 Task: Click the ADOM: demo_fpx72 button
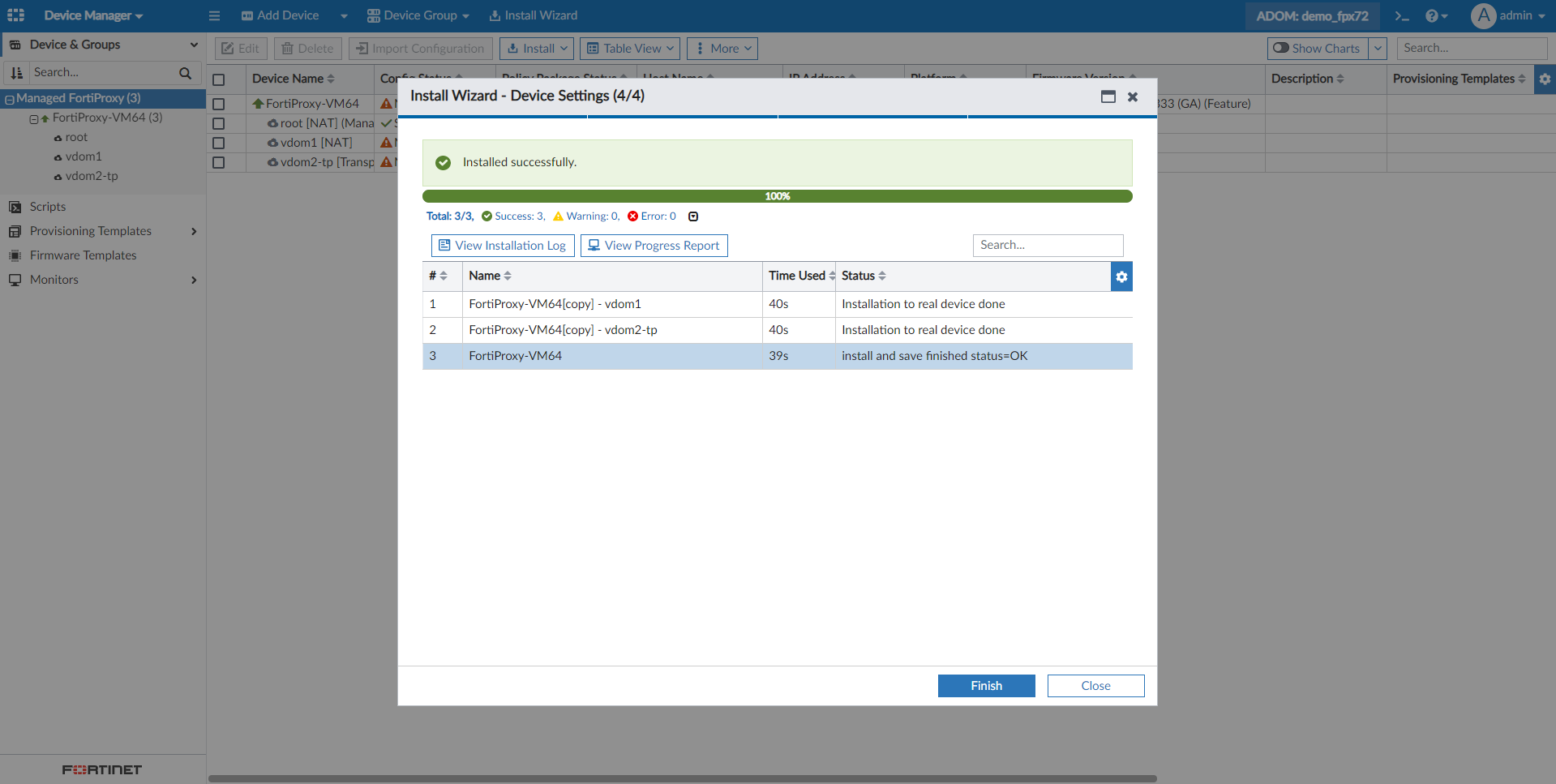tap(1313, 15)
